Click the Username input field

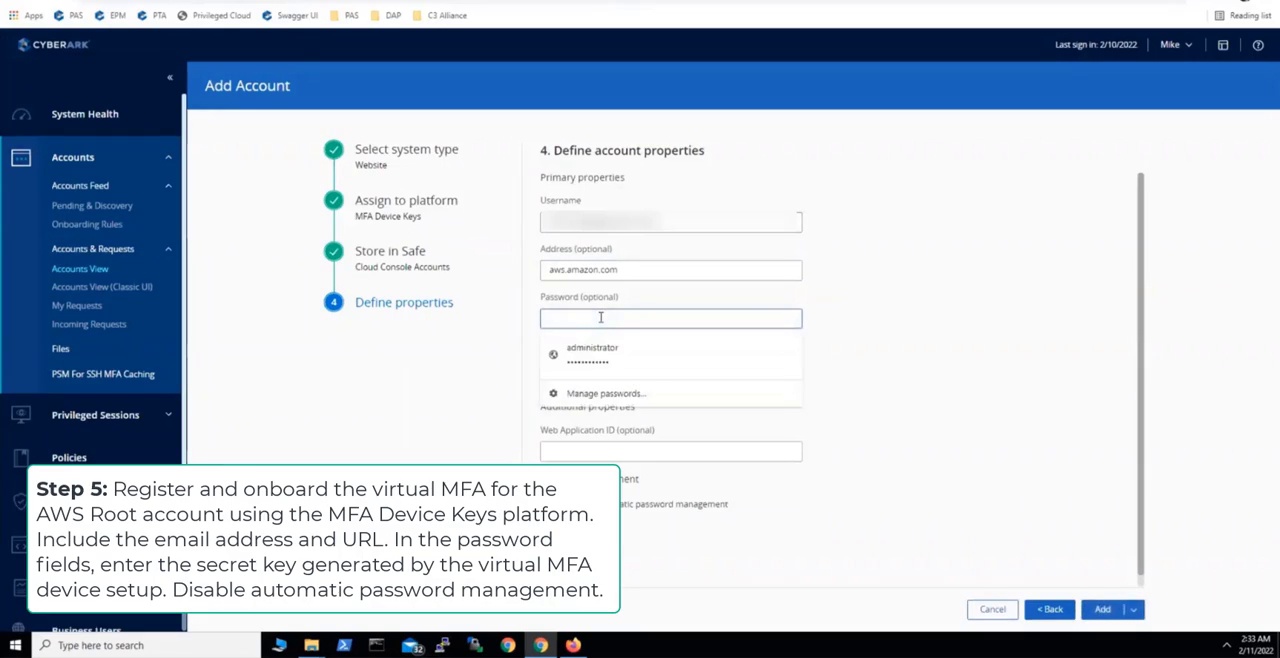tap(671, 222)
